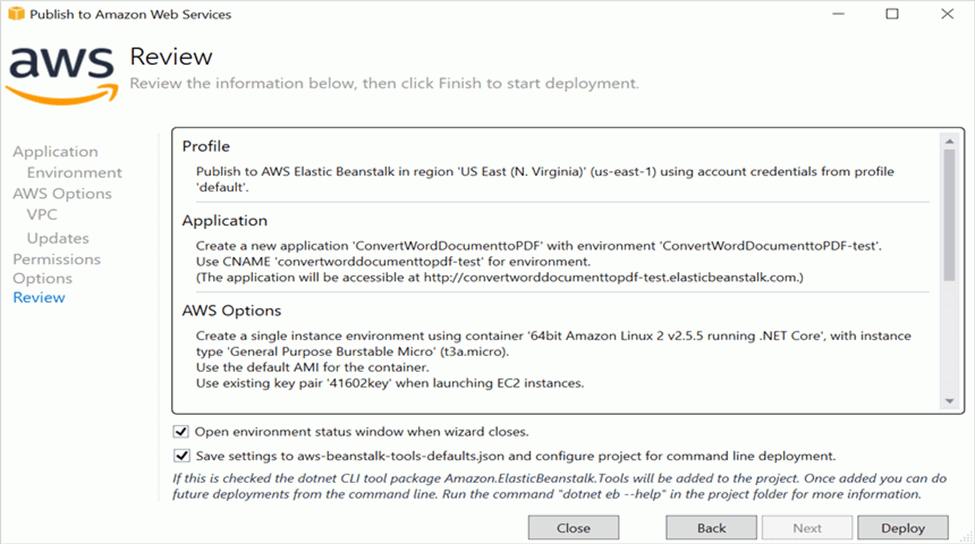This screenshot has height=544, width=975.
Task: Select the Review step in sidebar
Action: 39,298
